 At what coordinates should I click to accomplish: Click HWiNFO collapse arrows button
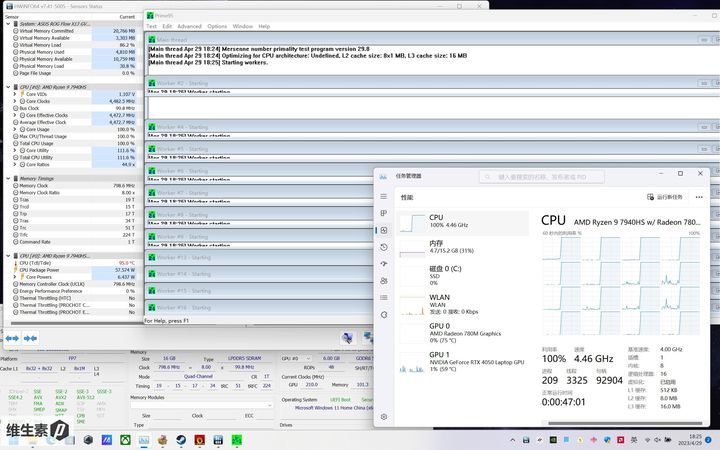tap(30, 338)
